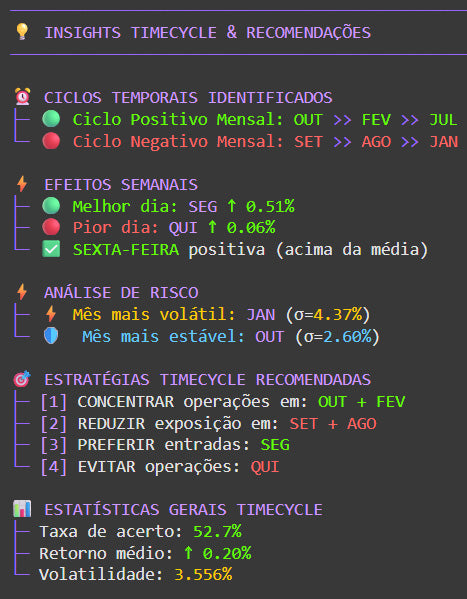467x599 pixels.
Task: Click the heading INSIGHTS TIMECYCLE & RECOMENDAÇÕES
Action: 208,32
